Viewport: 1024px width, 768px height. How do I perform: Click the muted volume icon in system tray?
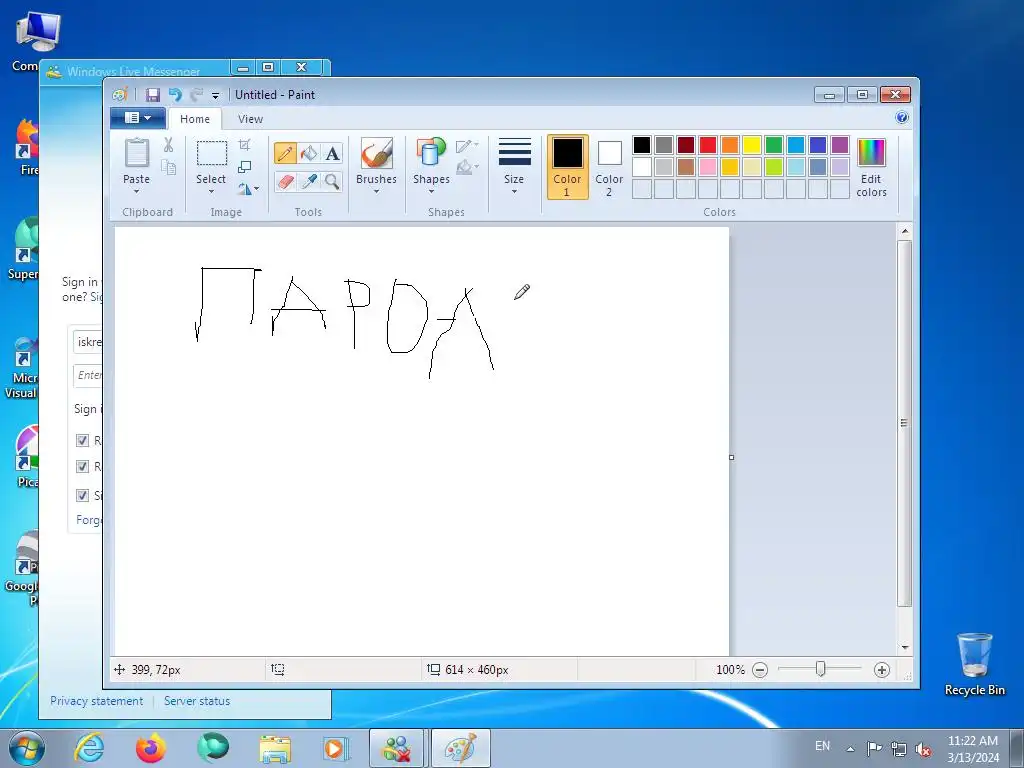click(923, 750)
